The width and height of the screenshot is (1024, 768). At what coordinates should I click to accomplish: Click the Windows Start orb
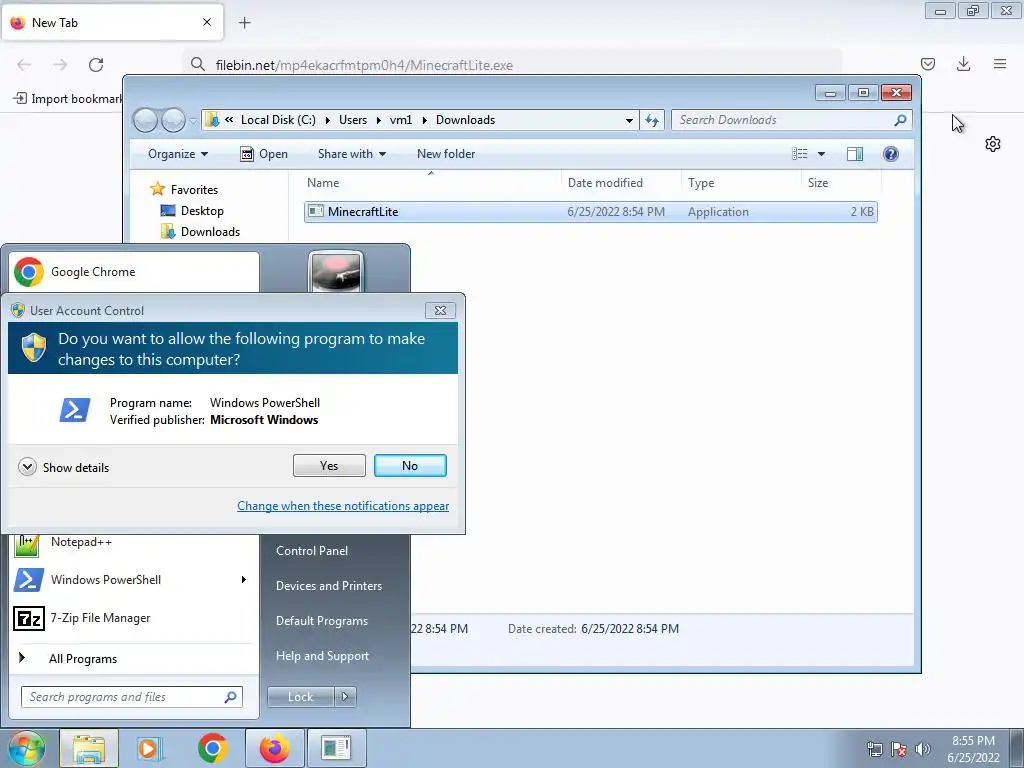26,748
